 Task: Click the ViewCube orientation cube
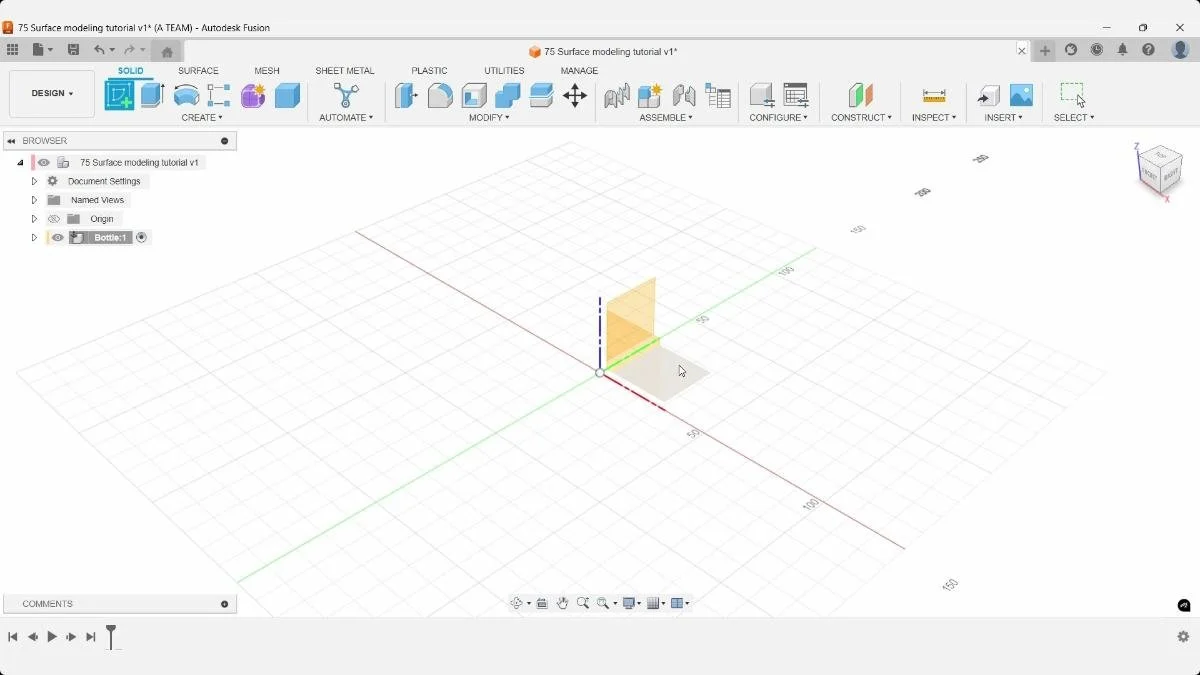pos(1160,168)
